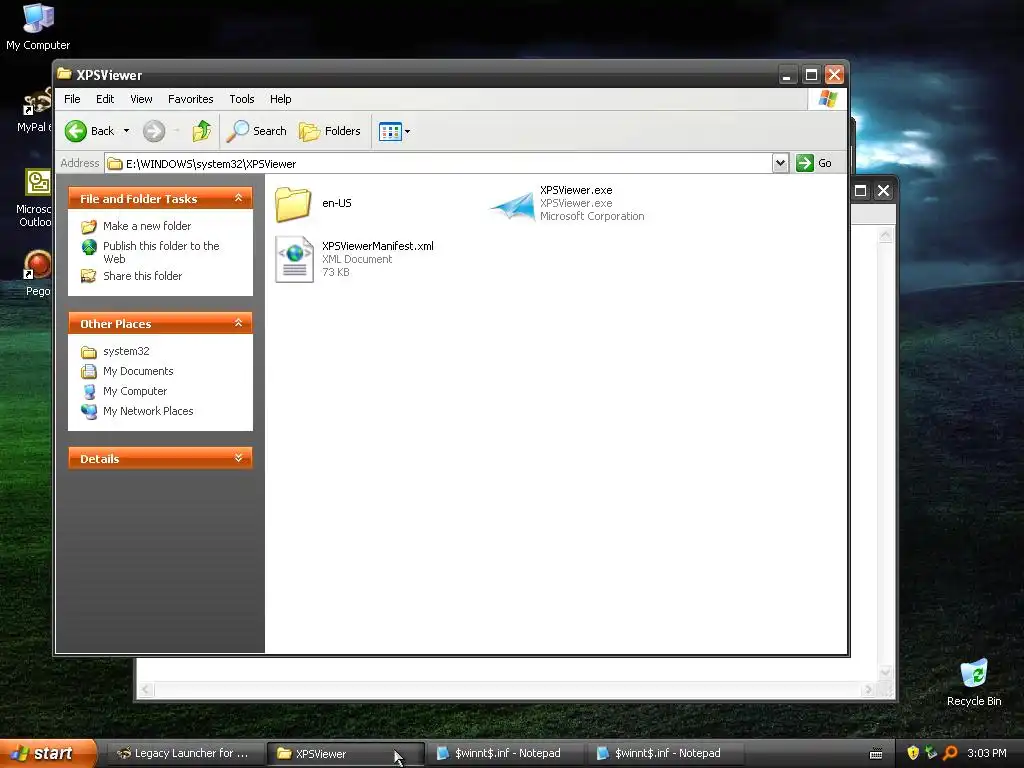1024x768 pixels.
Task: Click the network connection tray icon
Action: 931,753
